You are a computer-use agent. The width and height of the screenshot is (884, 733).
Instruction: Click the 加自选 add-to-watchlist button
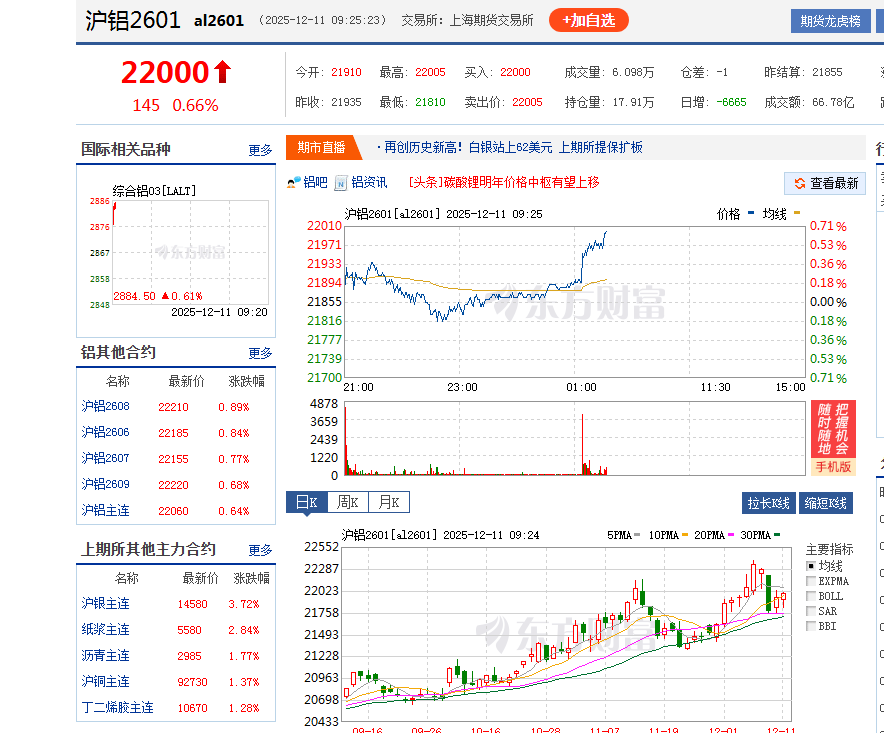point(589,20)
